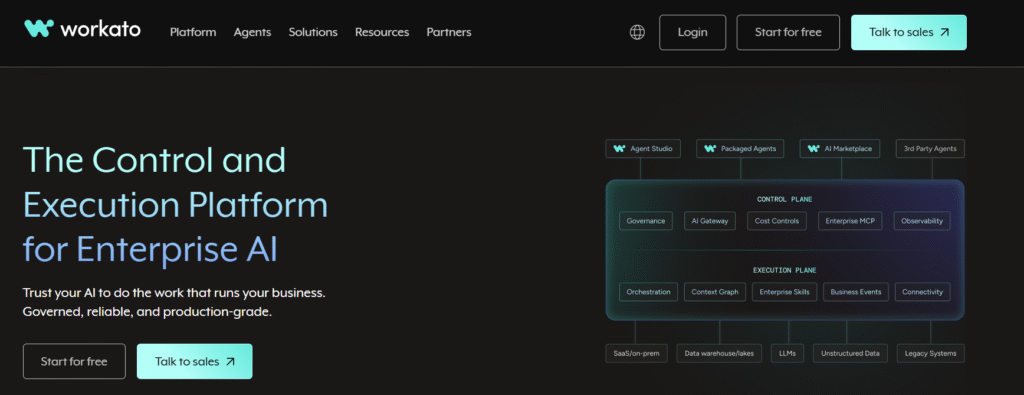Screen dimensions: 1024x395
Task: Select the Agent Studio box
Action: (643, 149)
